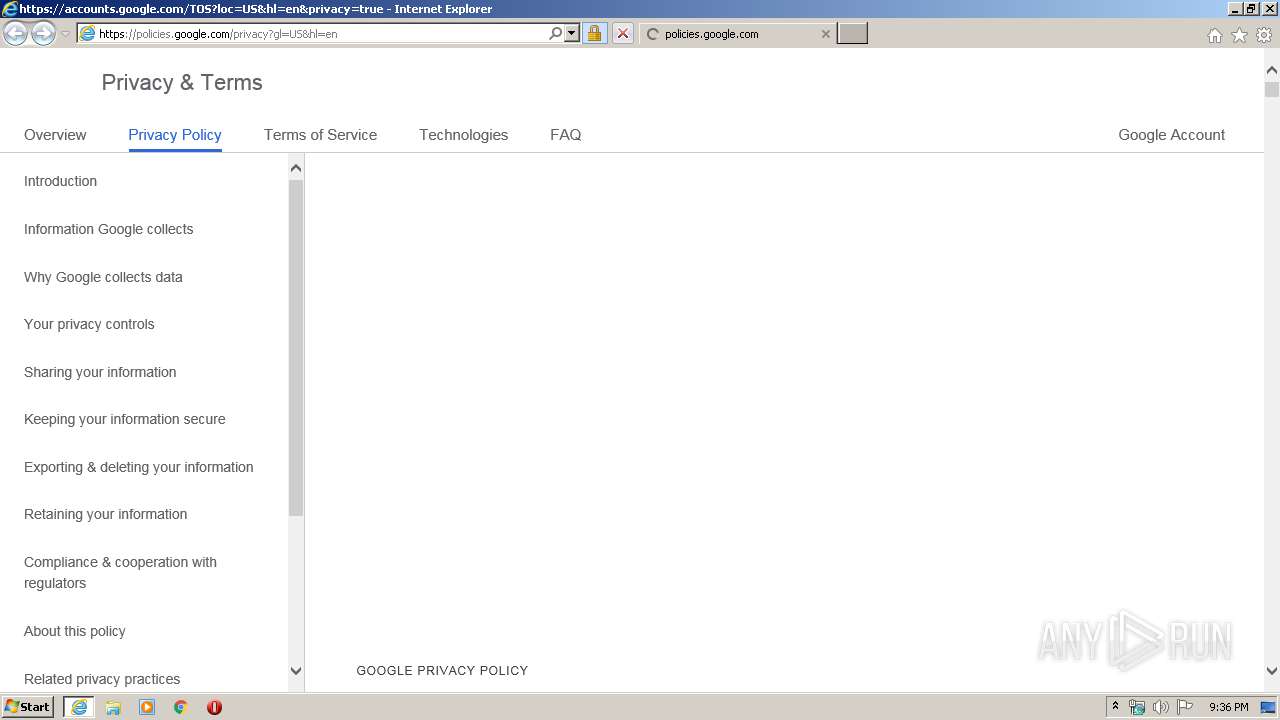Open Related privacy practices section

click(102, 679)
